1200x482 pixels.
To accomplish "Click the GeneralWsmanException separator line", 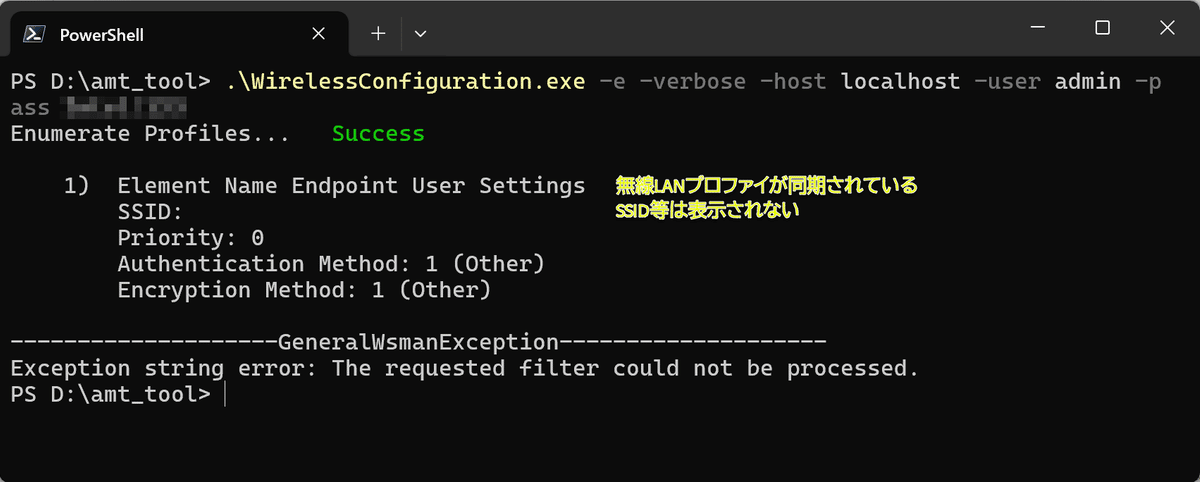I will [x=418, y=342].
